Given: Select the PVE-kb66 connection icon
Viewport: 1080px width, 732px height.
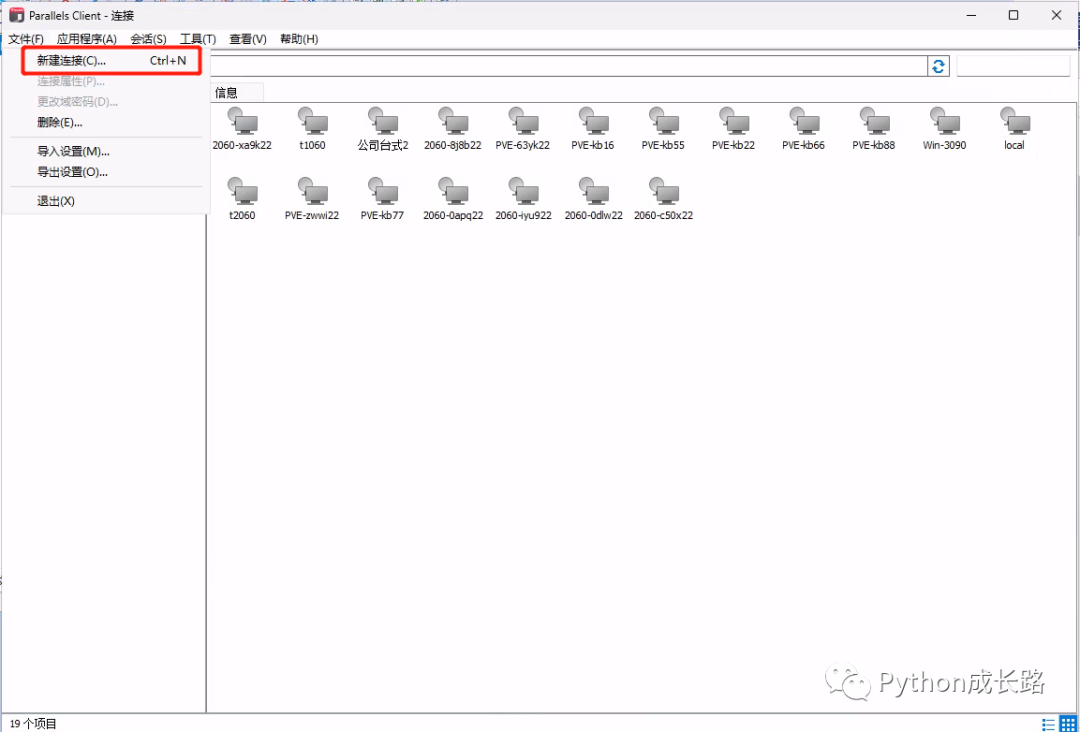Looking at the screenshot, I should [804, 120].
